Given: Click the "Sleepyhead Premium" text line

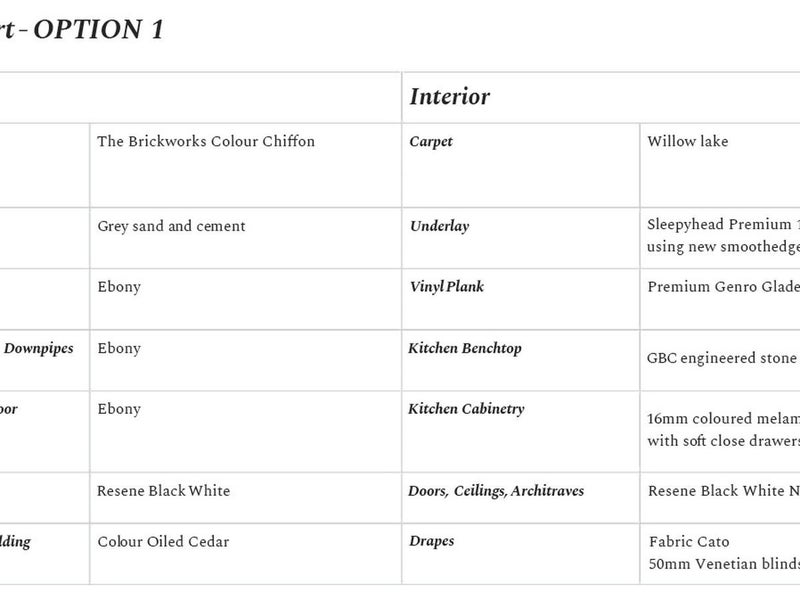Looking at the screenshot, I should click(x=718, y=227).
